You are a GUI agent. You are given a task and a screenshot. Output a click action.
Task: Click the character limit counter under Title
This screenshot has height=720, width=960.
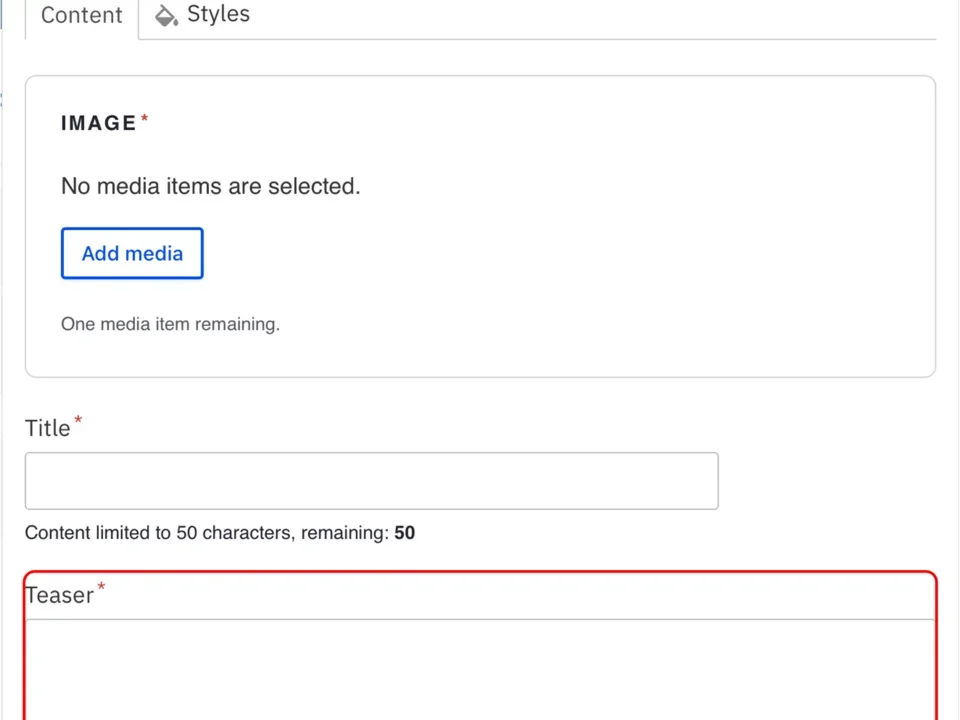pos(219,532)
